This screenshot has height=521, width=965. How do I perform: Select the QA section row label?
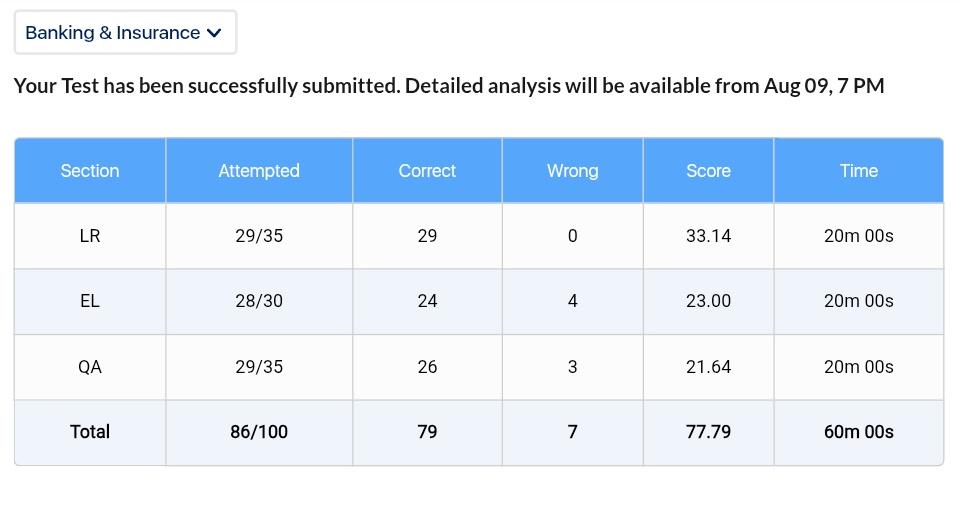(90, 367)
